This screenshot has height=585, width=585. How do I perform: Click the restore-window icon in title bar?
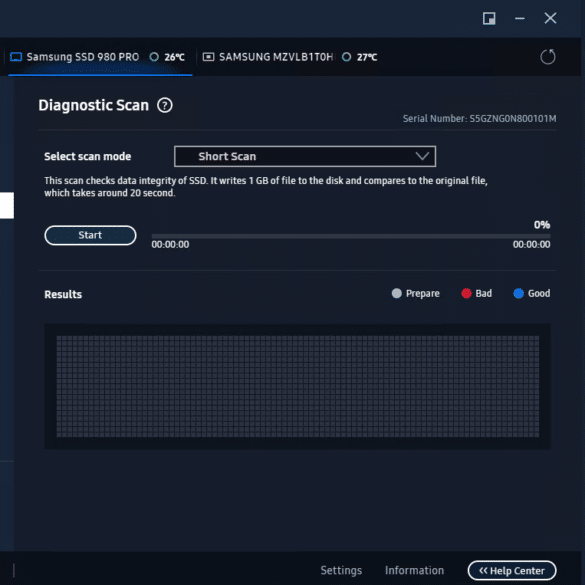pyautogui.click(x=489, y=18)
